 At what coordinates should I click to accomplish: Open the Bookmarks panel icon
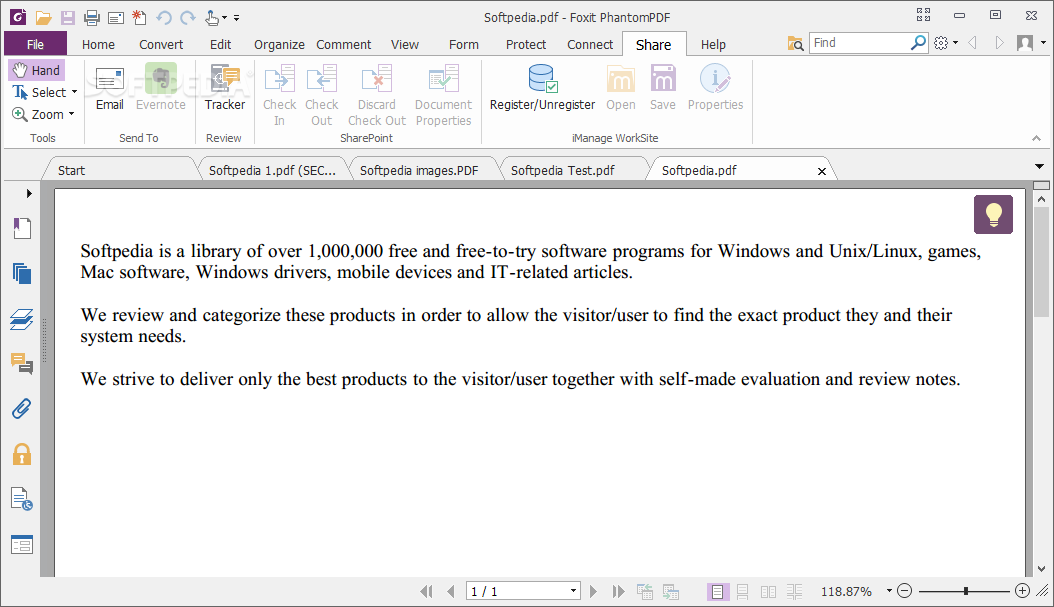[x=22, y=229]
